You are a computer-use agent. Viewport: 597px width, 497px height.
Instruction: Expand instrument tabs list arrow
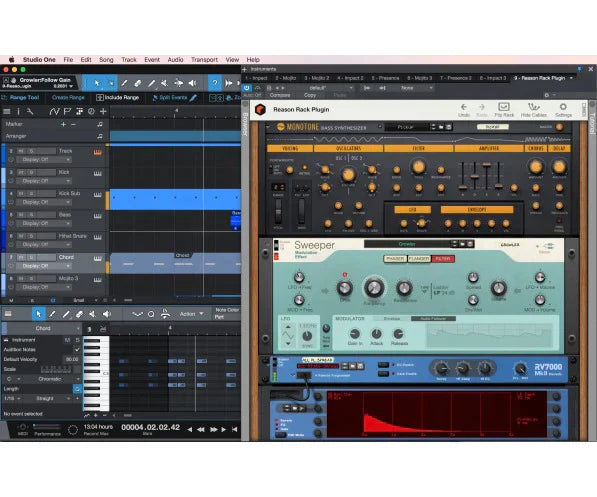pyautogui.click(x=571, y=78)
